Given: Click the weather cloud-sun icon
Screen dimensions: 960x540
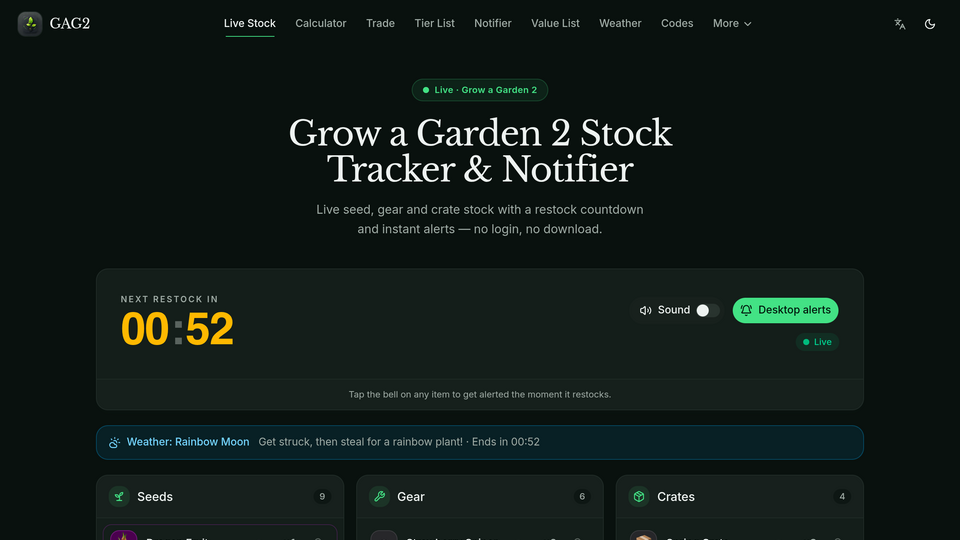Looking at the screenshot, I should (114, 443).
